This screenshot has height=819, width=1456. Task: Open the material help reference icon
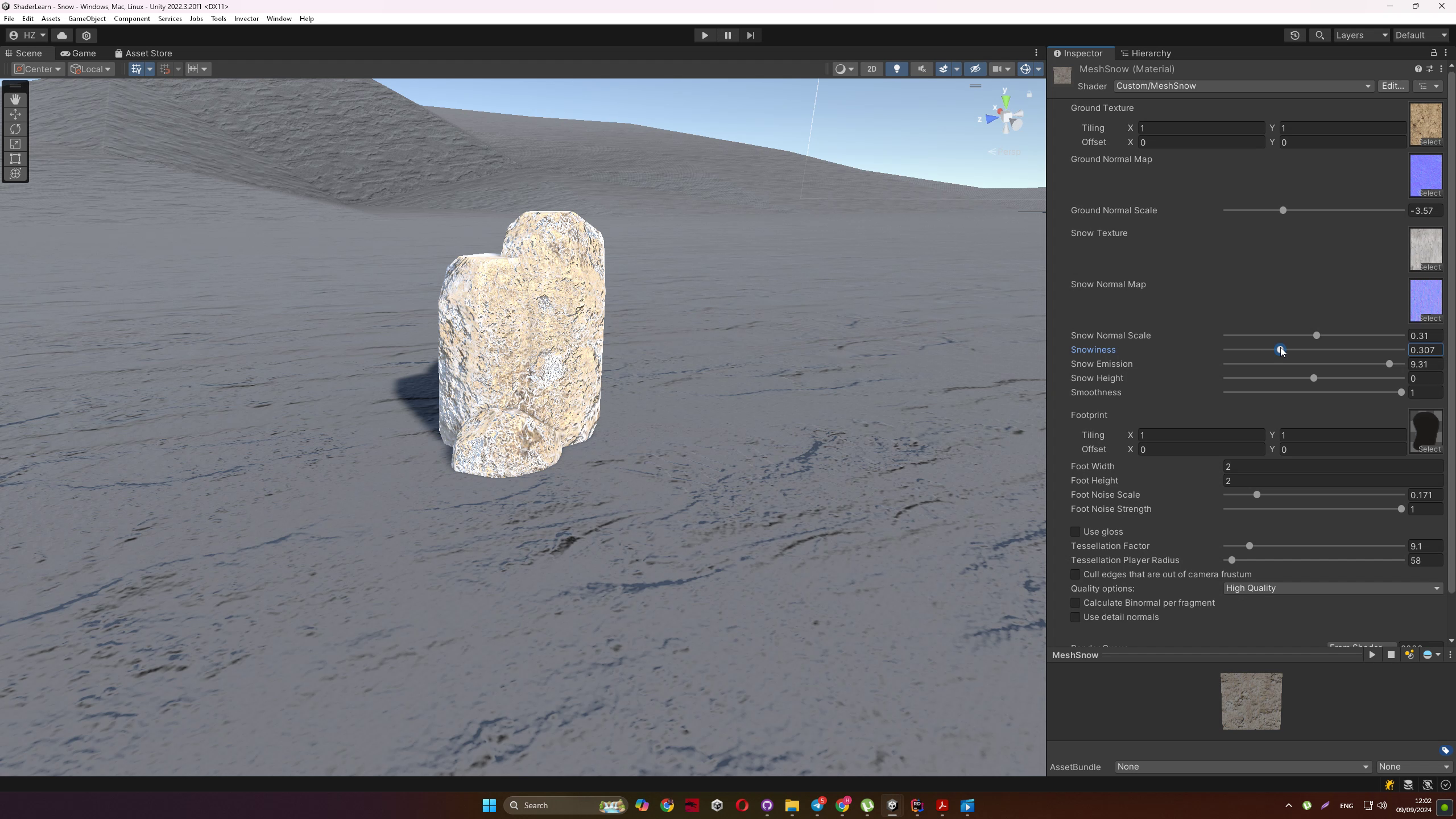(x=1418, y=69)
